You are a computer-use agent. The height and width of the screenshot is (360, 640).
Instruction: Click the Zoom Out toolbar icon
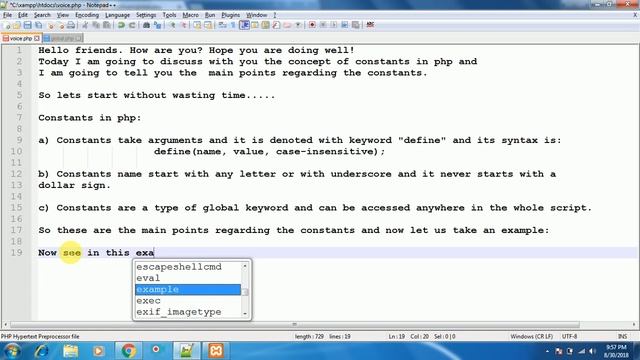184,25
